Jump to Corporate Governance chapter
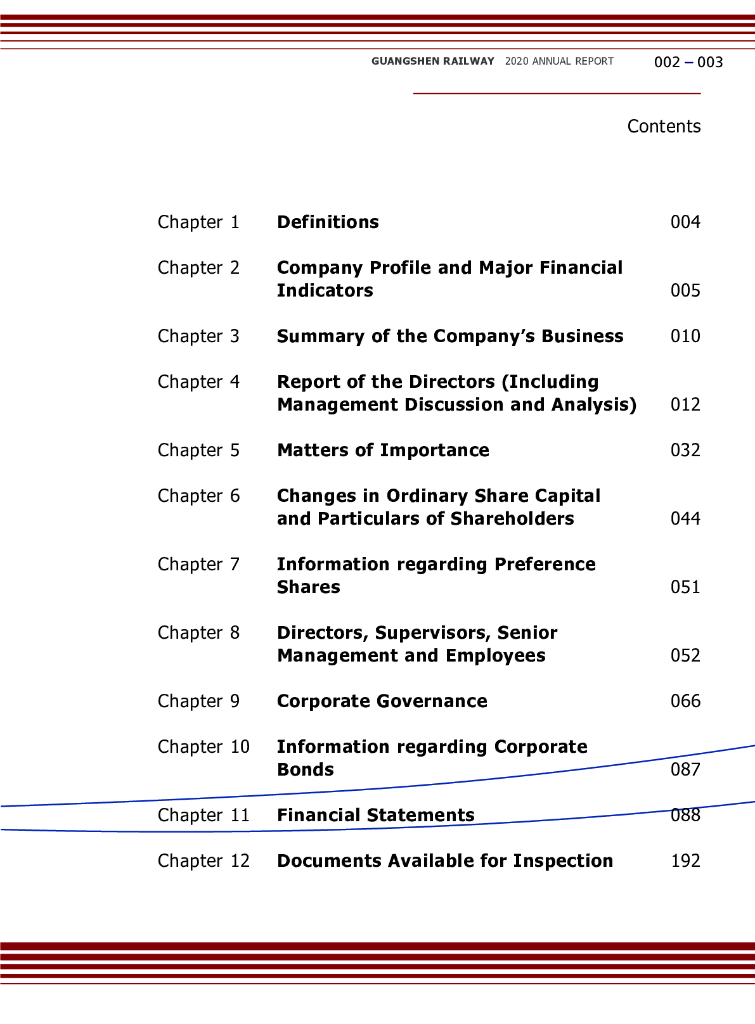Image resolution: width=755 pixels, height=1024 pixels. (x=382, y=701)
